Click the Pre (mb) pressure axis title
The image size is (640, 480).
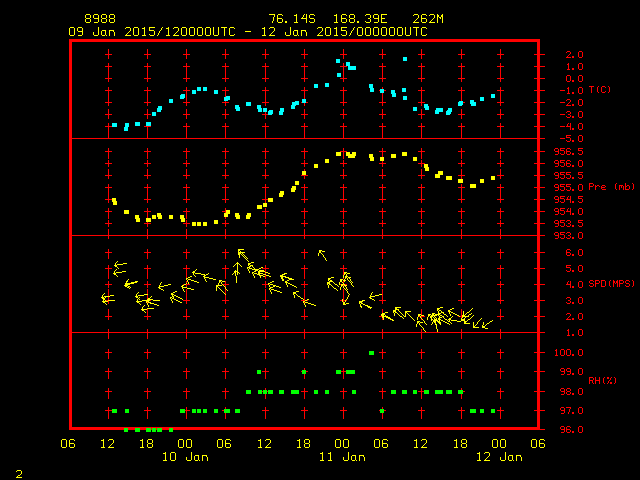click(x=611, y=187)
